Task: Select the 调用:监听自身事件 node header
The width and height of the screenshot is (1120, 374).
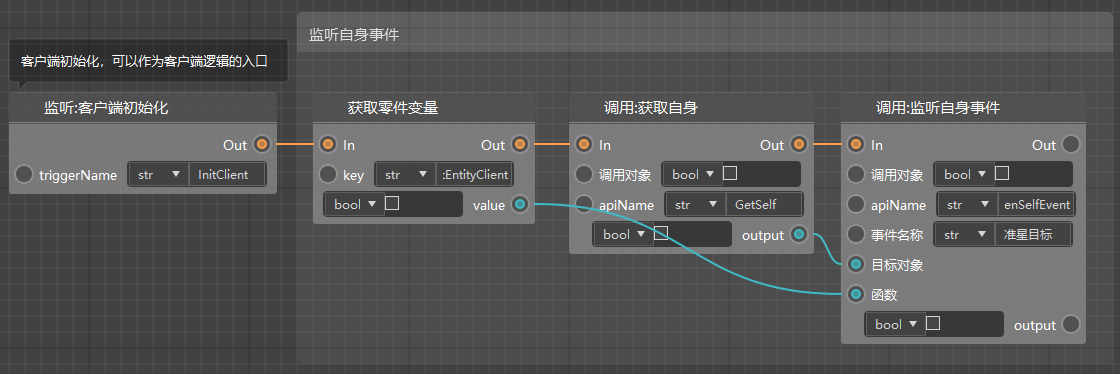Action: pos(963,108)
